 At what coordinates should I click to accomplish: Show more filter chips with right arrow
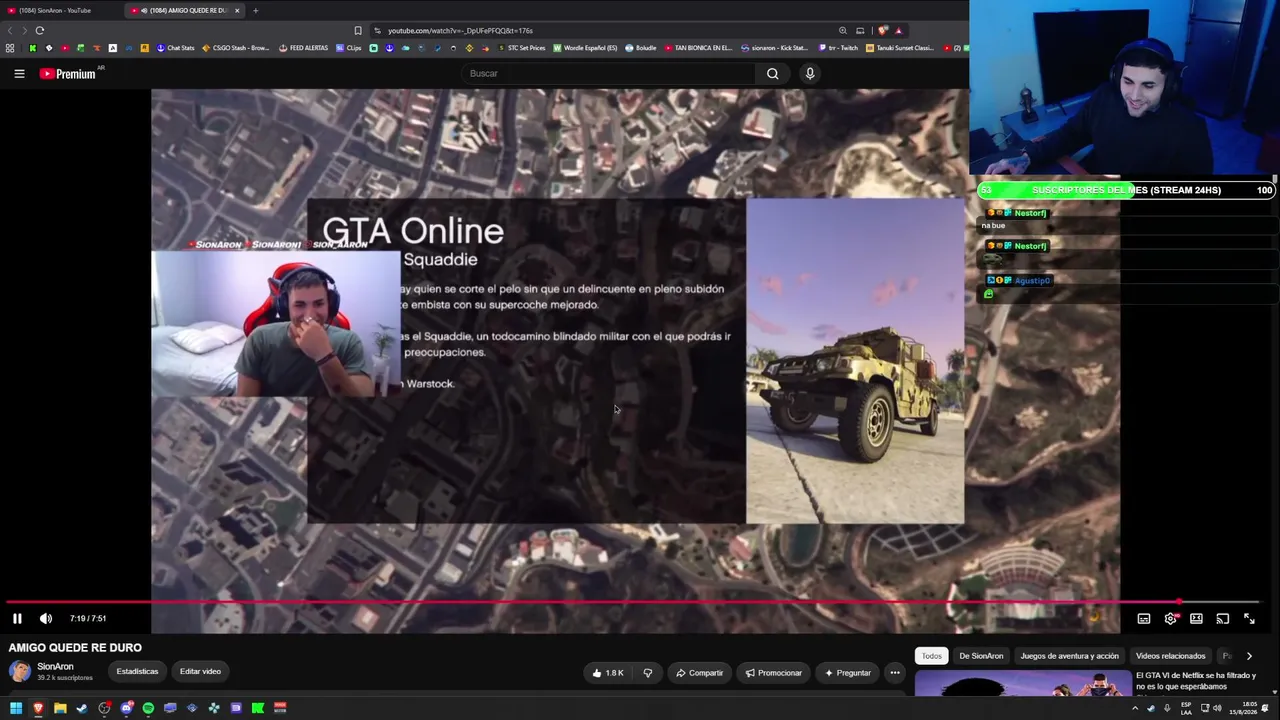1249,656
